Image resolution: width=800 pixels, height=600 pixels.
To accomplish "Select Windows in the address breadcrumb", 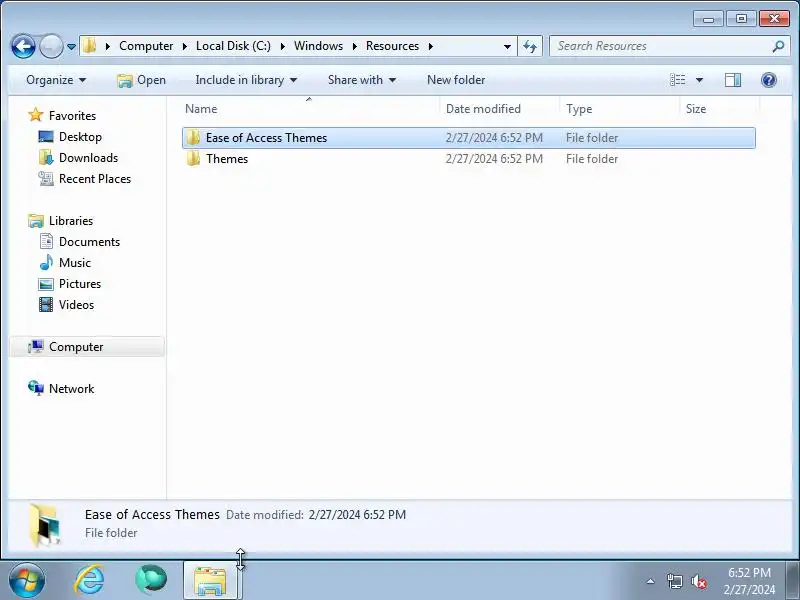I will [318, 46].
